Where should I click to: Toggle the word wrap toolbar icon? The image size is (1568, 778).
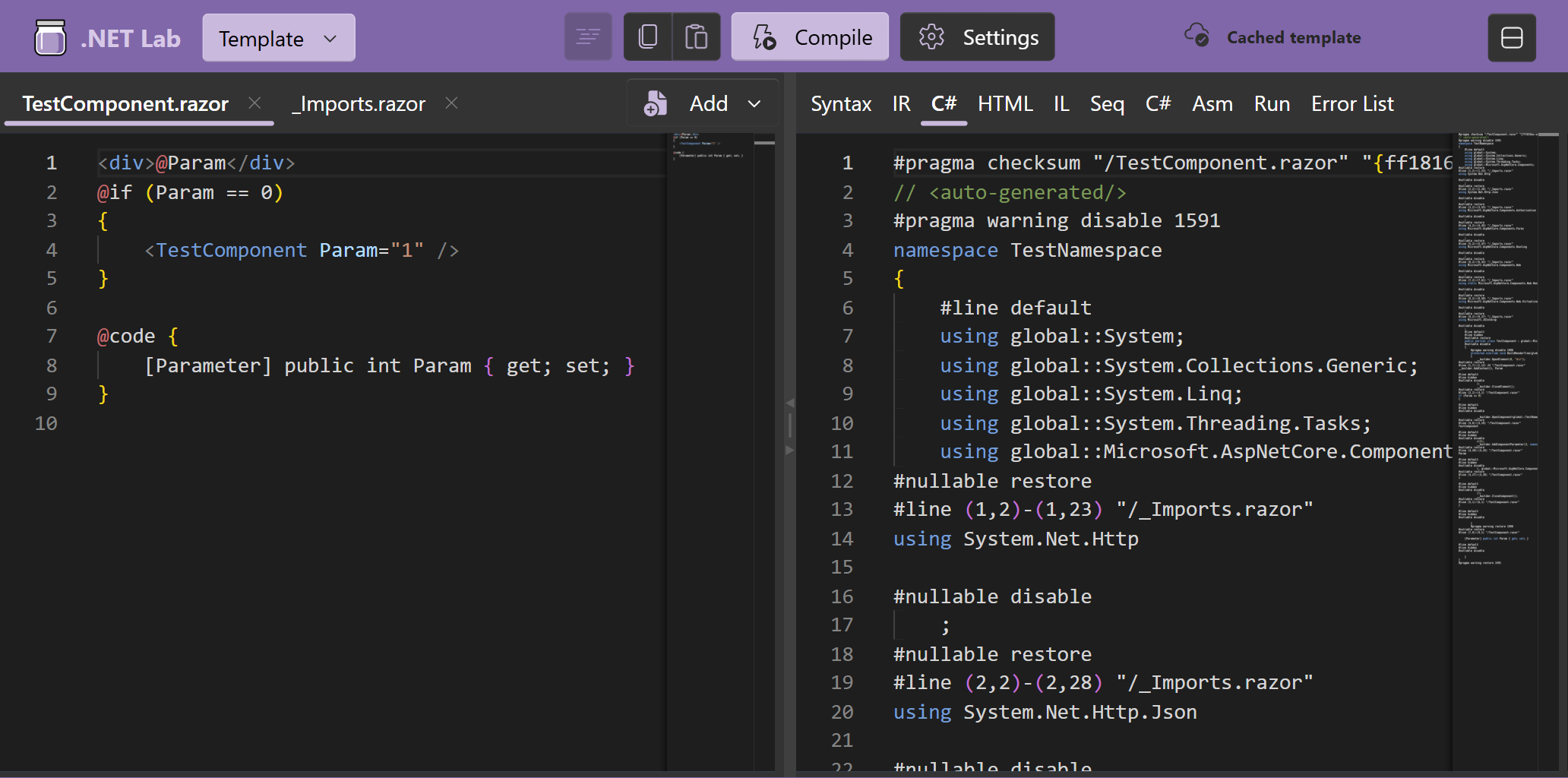click(588, 36)
